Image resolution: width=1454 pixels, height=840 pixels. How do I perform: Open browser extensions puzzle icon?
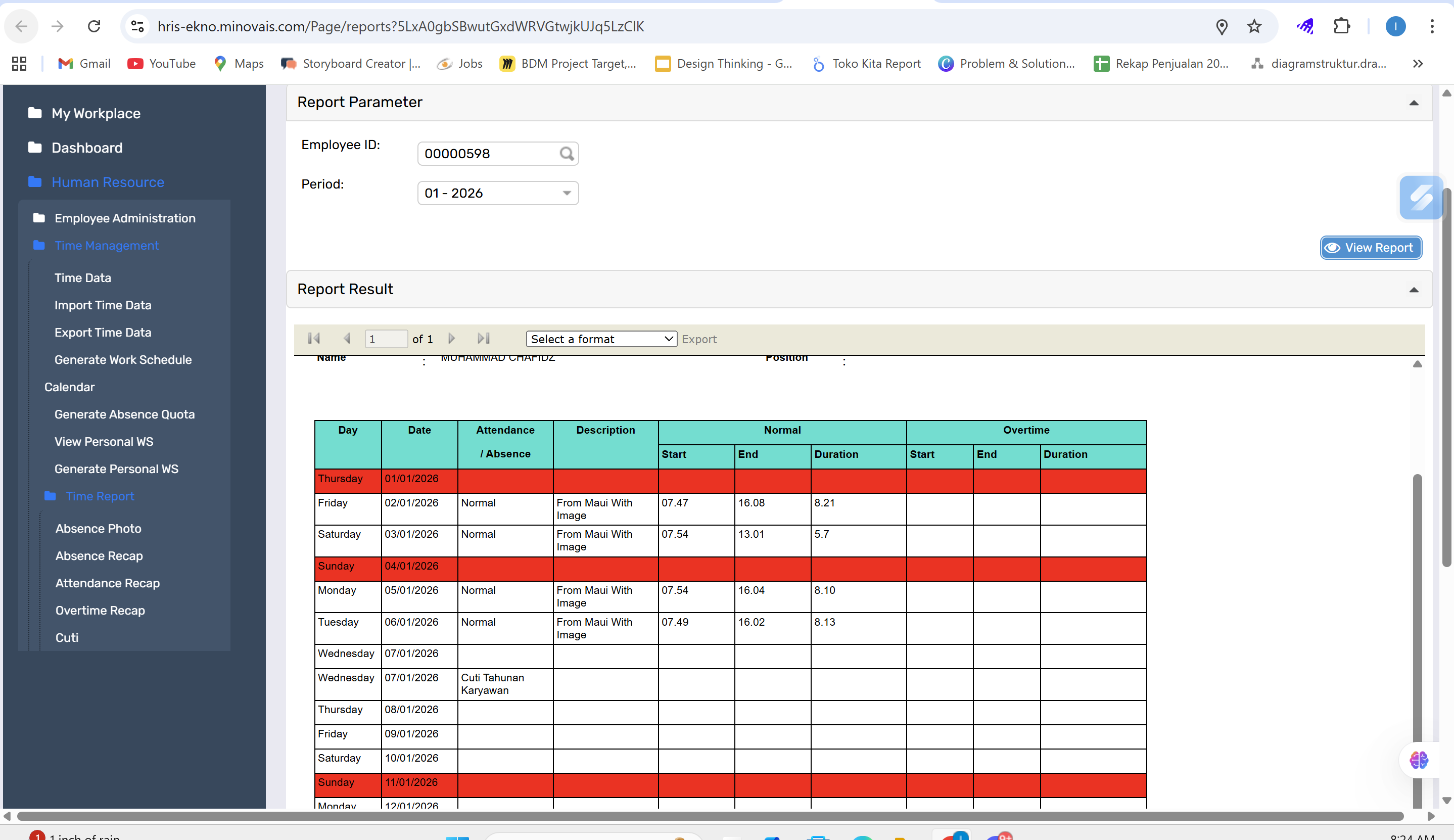click(x=1341, y=27)
